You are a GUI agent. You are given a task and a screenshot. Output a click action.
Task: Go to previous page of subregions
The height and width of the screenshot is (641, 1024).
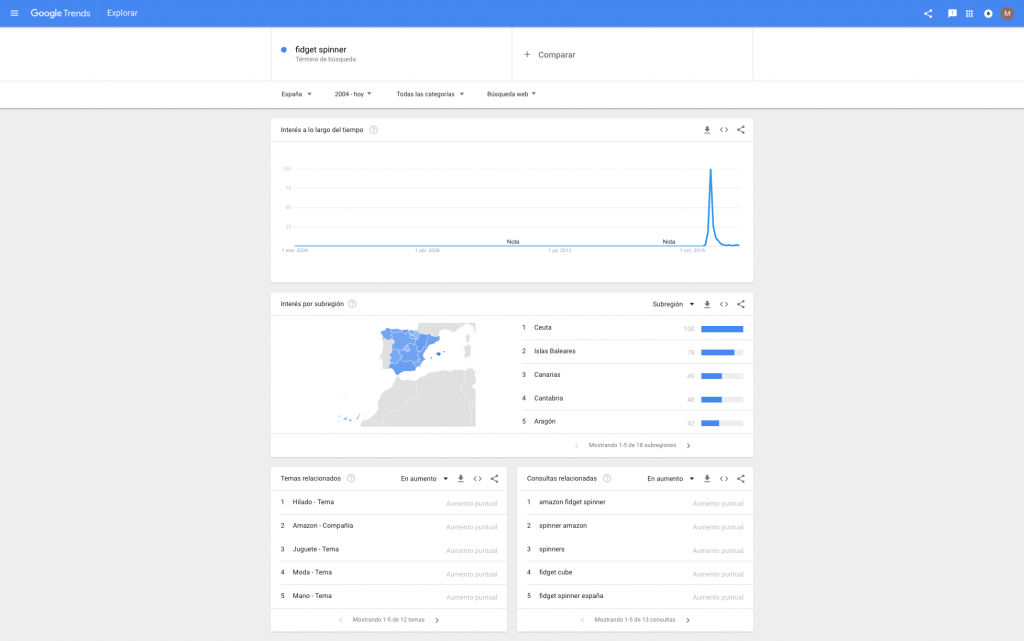coord(577,446)
